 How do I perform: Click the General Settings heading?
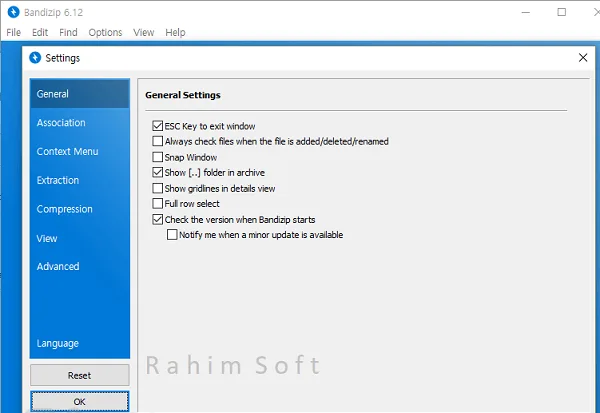click(x=183, y=95)
